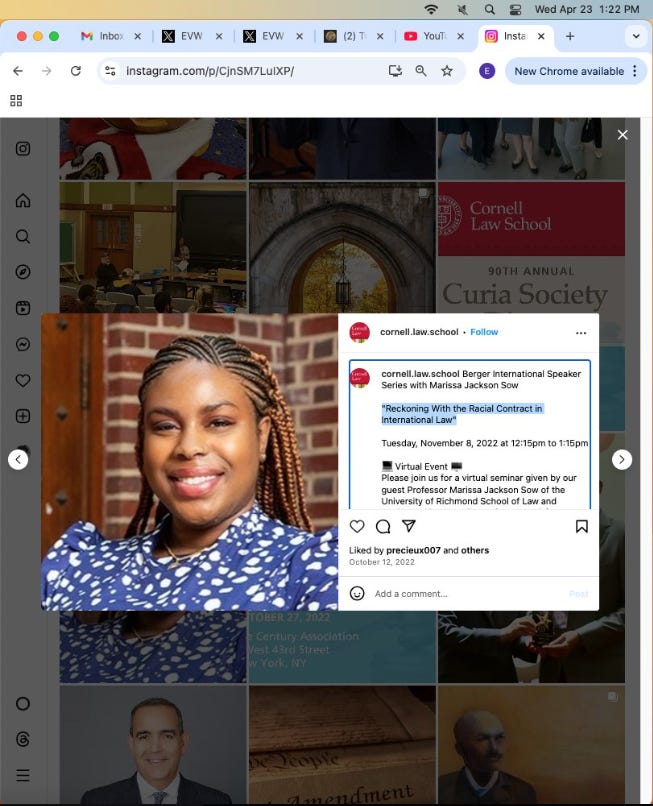This screenshot has height=806, width=653.
Task: Click the cornell.law.school avatar in post header
Action: pos(359,333)
